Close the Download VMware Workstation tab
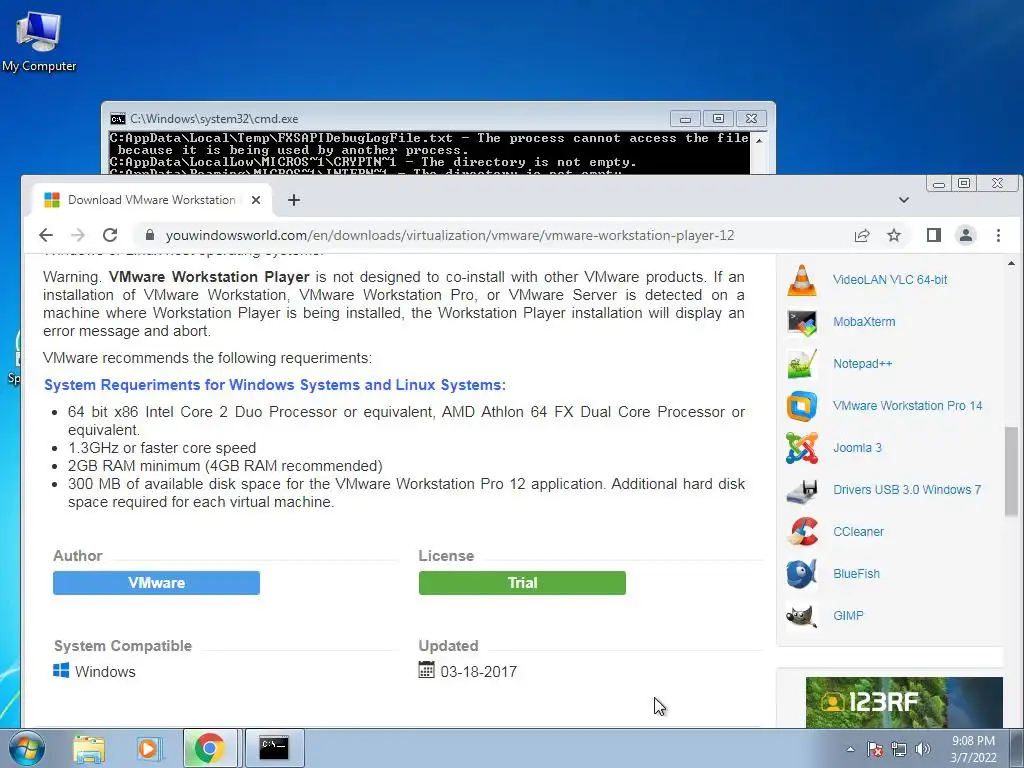This screenshot has height=768, width=1024. tap(256, 200)
